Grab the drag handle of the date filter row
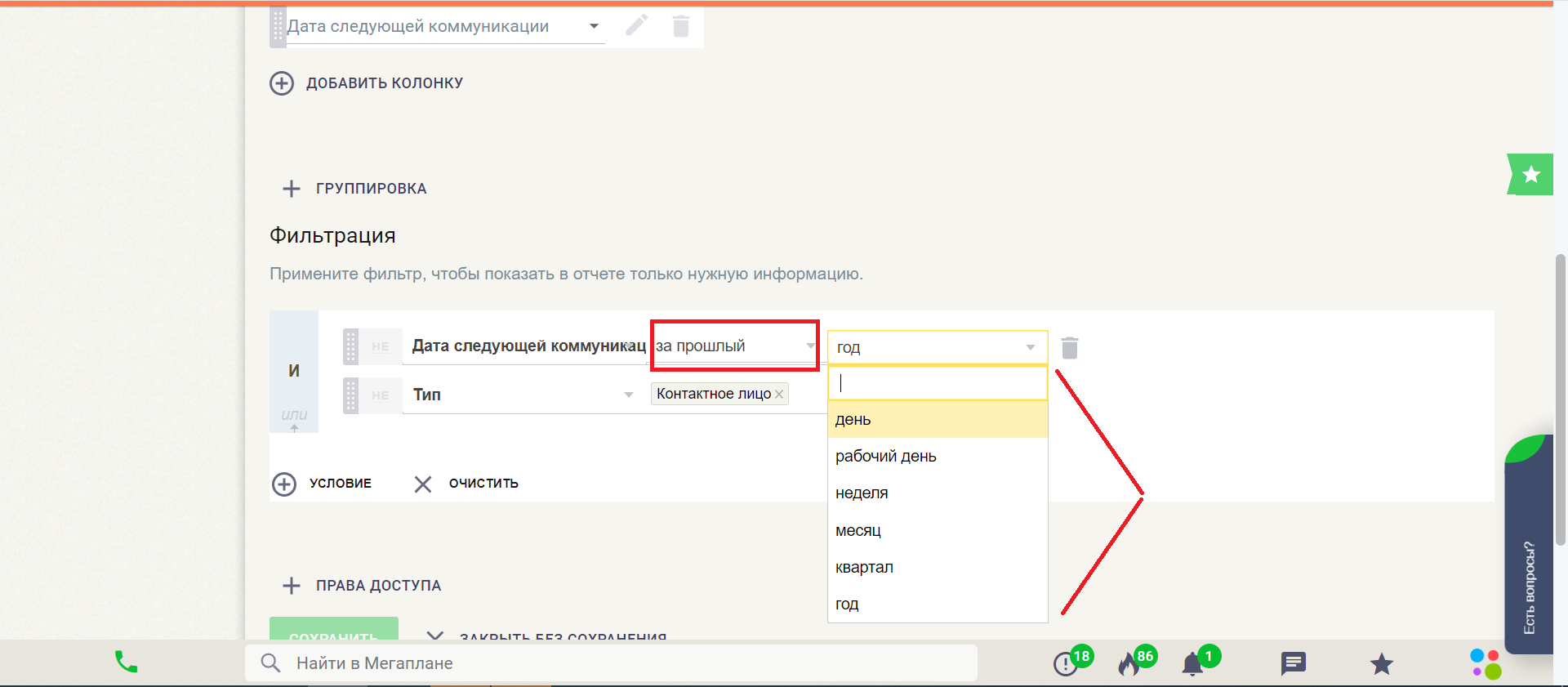This screenshot has width=1568, height=687. coord(351,346)
